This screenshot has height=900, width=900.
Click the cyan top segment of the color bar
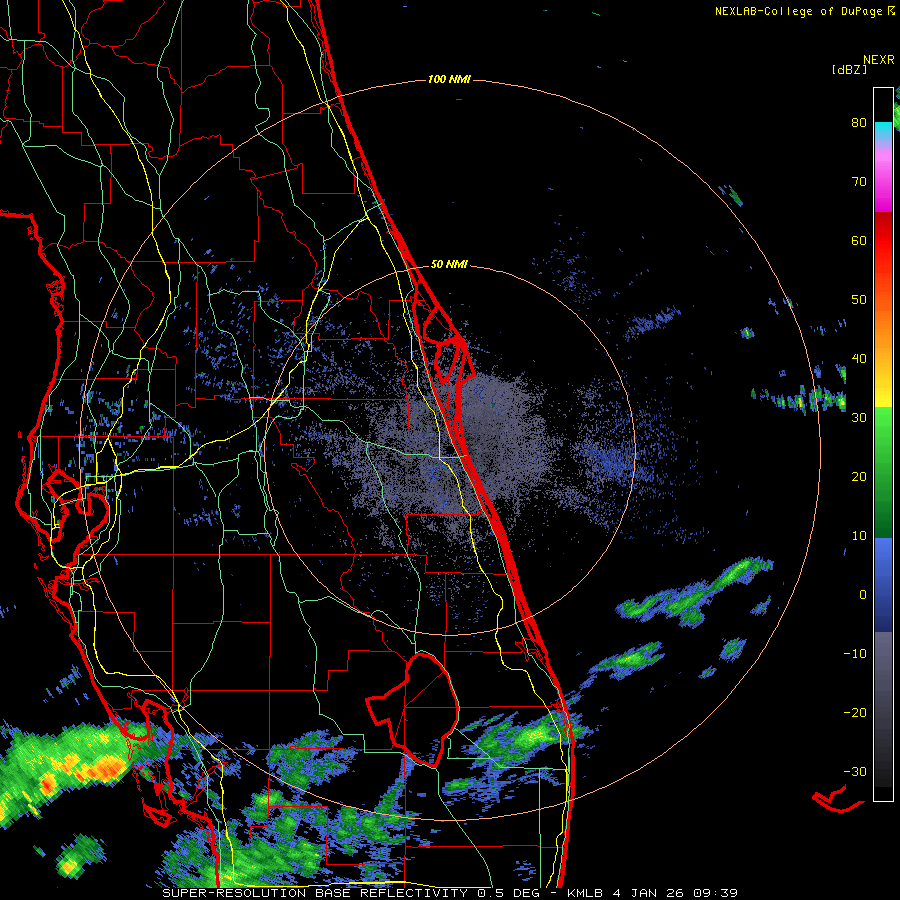pos(883,132)
